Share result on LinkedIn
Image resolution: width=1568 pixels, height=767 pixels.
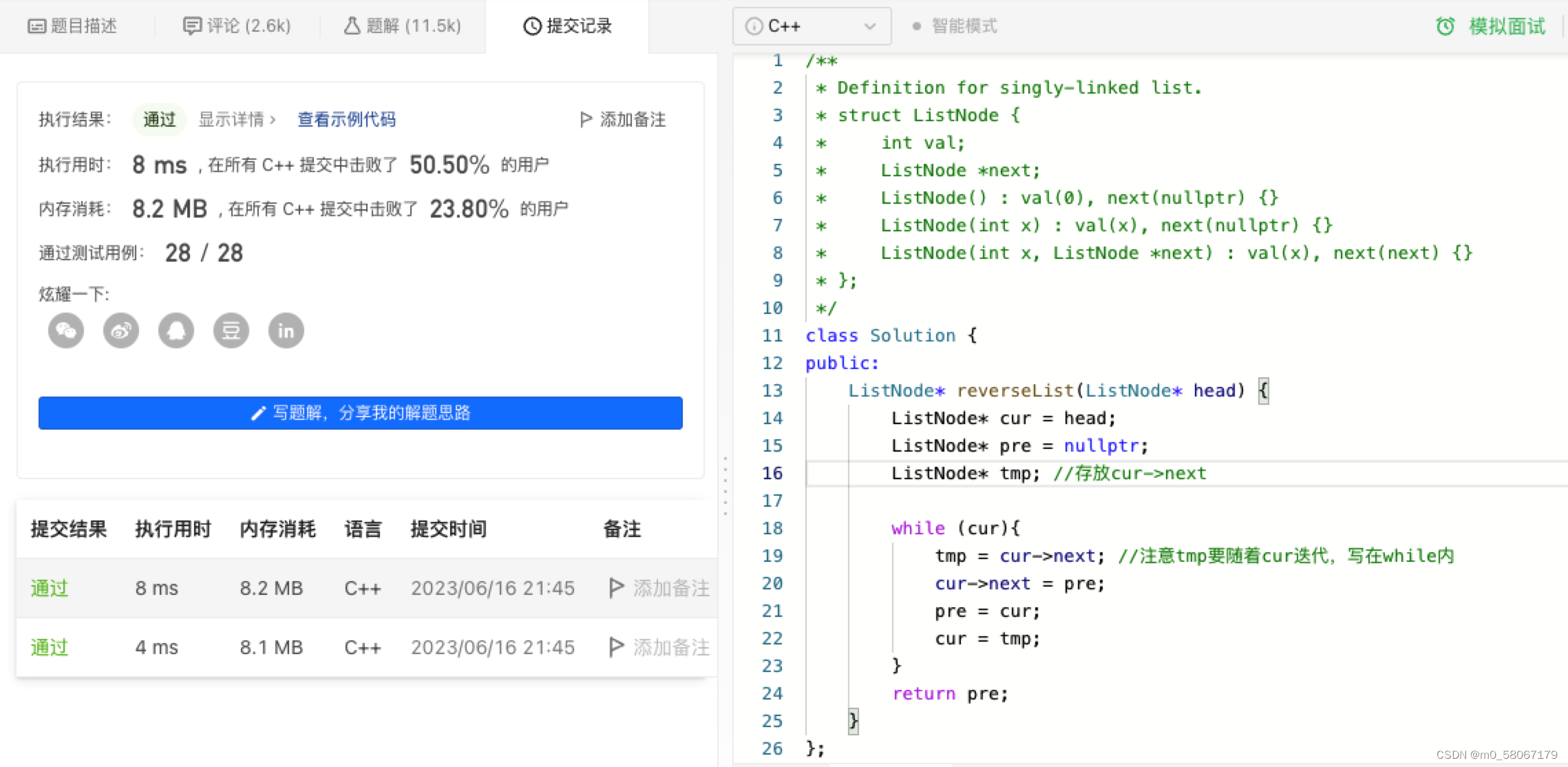point(286,330)
